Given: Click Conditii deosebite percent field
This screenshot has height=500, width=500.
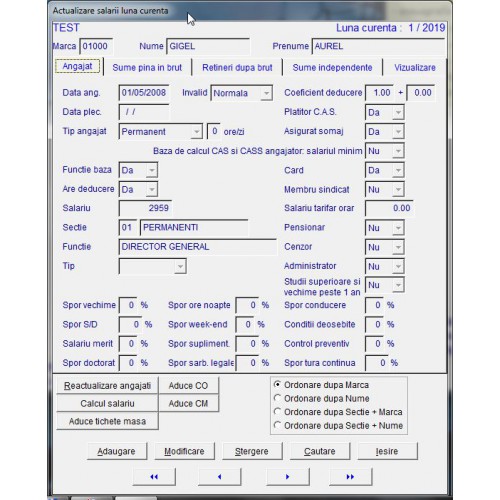Looking at the screenshot, I should coord(374,324).
